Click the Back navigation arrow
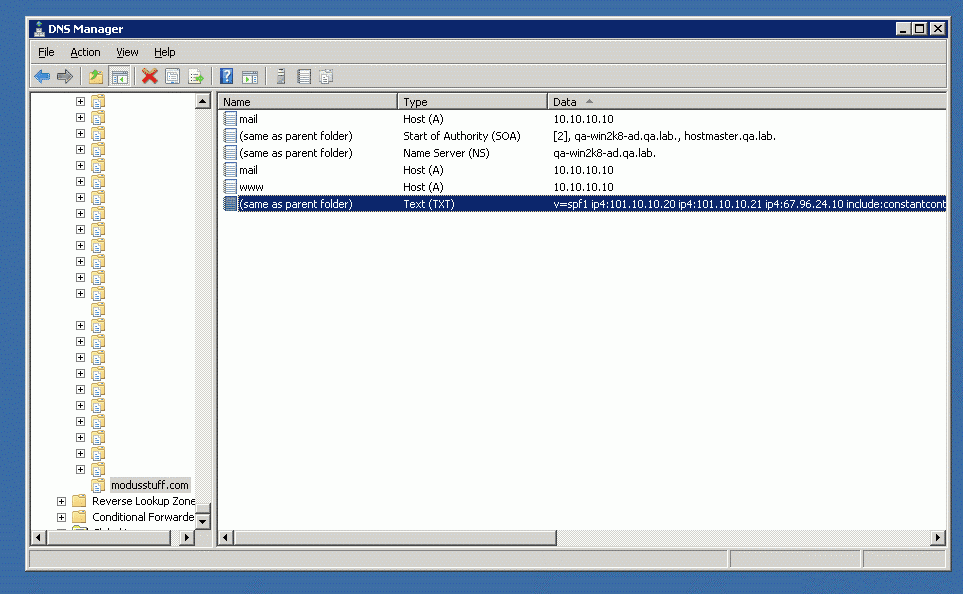 point(41,76)
